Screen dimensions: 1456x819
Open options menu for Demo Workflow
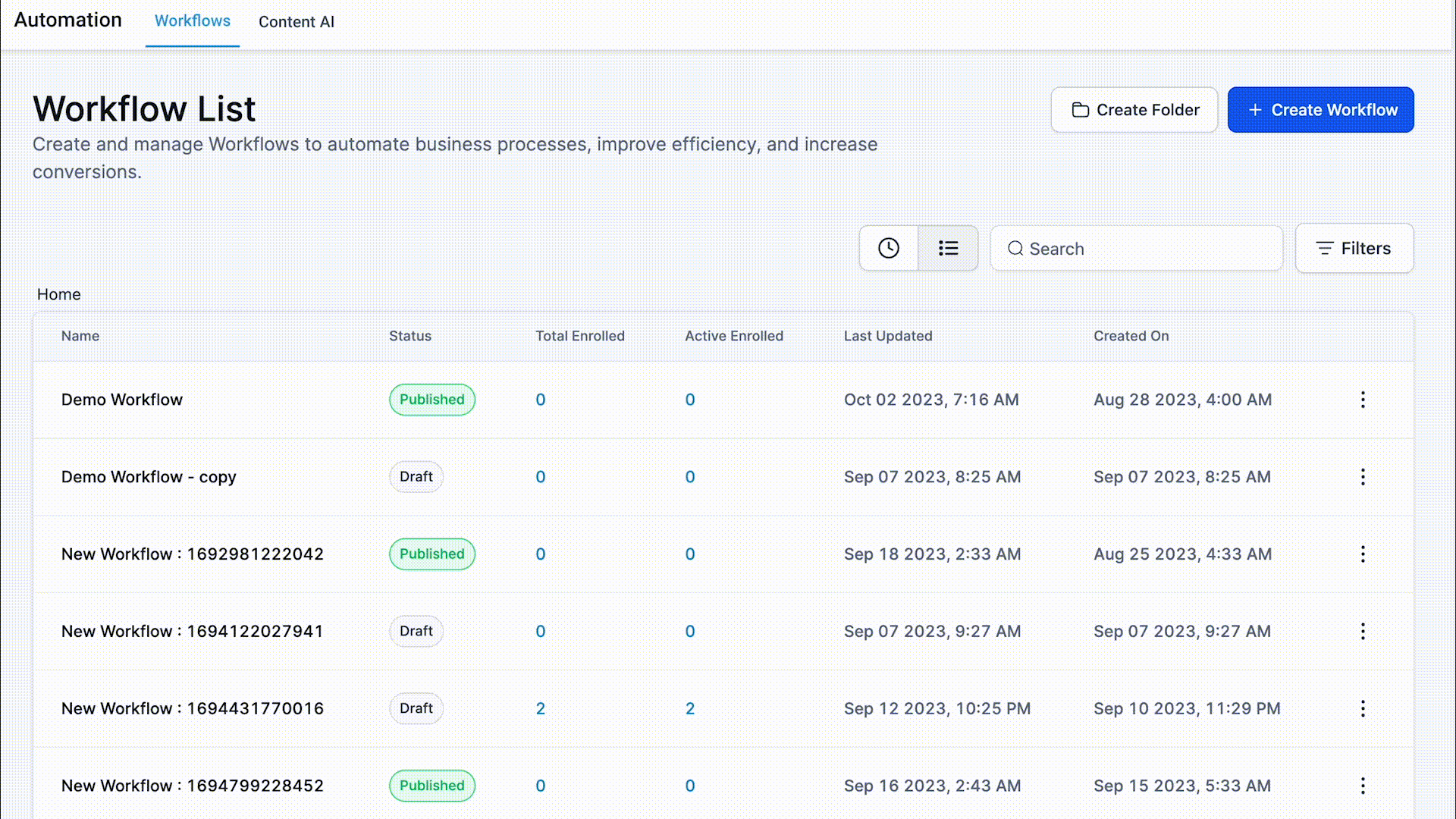[x=1363, y=400]
